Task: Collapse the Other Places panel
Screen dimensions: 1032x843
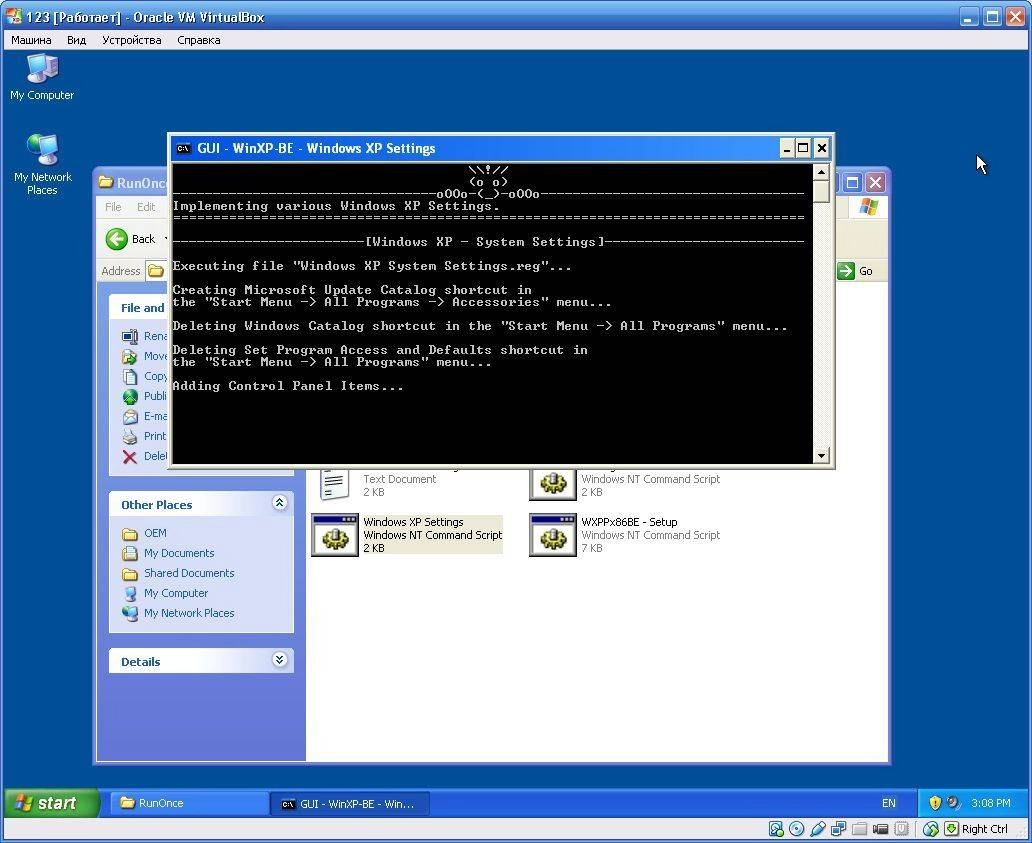Action: (280, 503)
